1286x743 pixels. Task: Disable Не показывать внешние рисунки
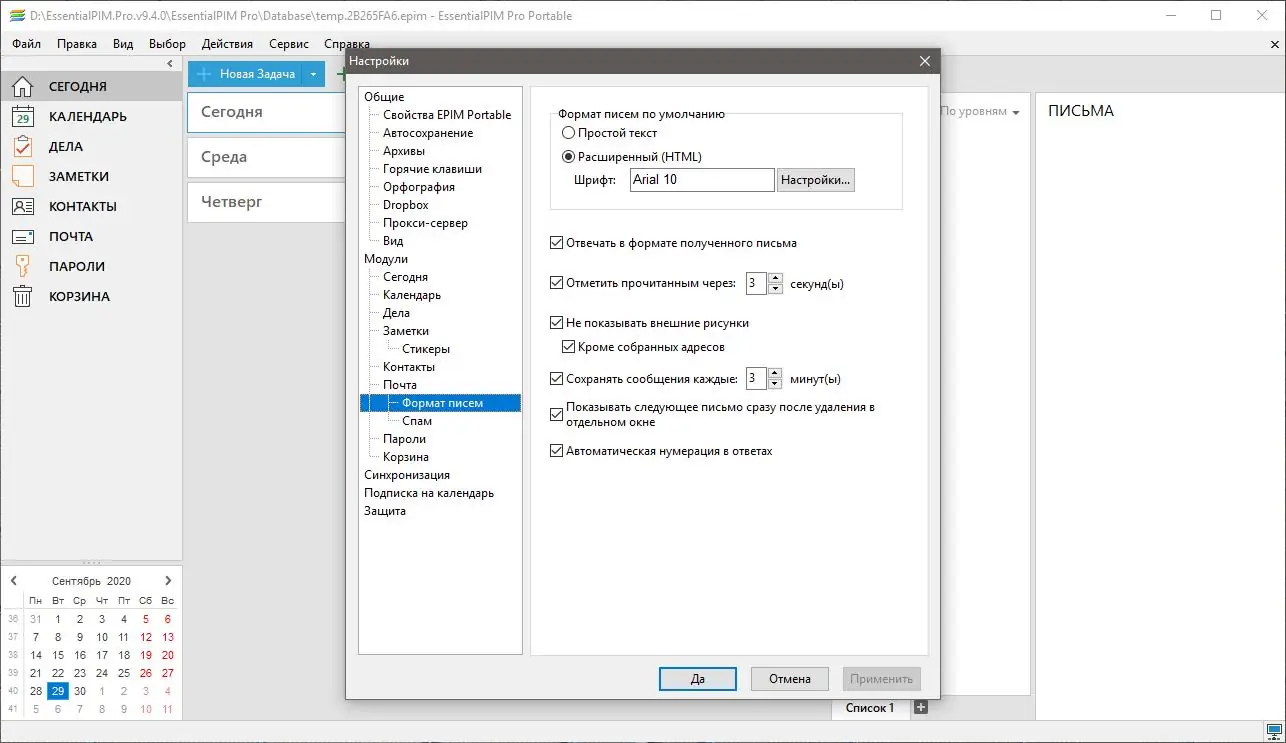pyautogui.click(x=556, y=323)
